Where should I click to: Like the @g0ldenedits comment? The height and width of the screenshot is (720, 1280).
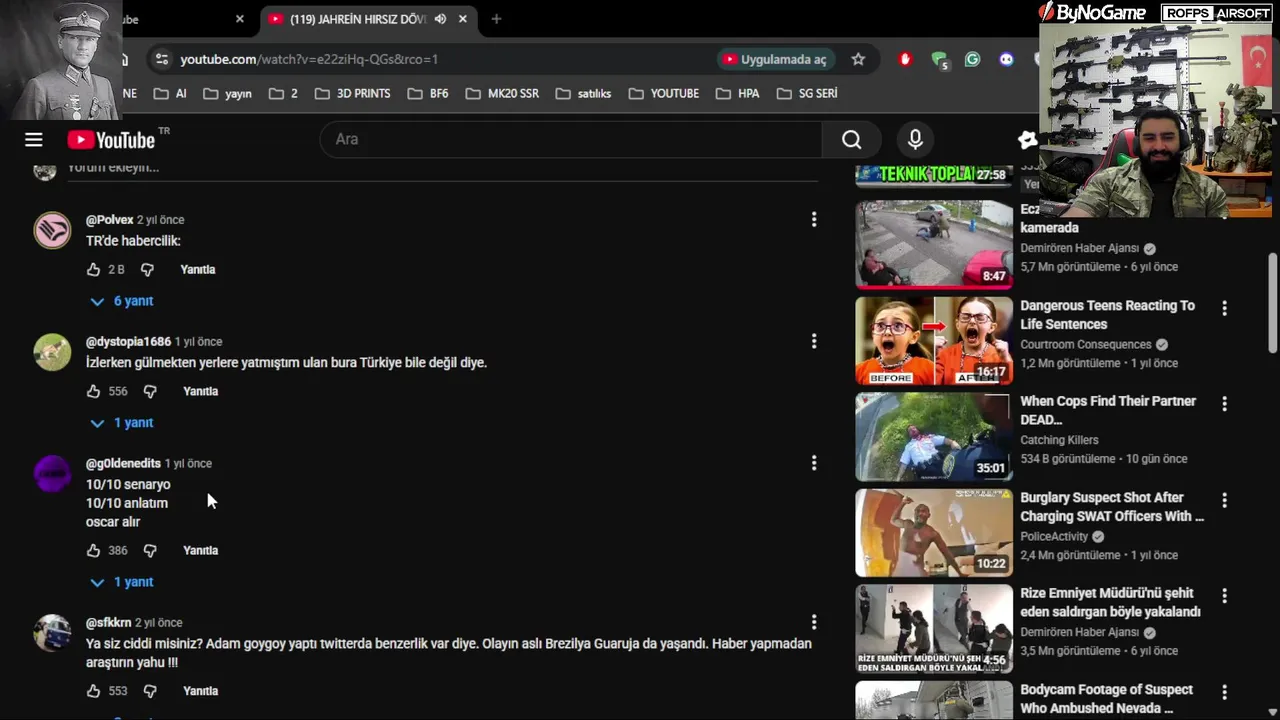[x=93, y=551]
